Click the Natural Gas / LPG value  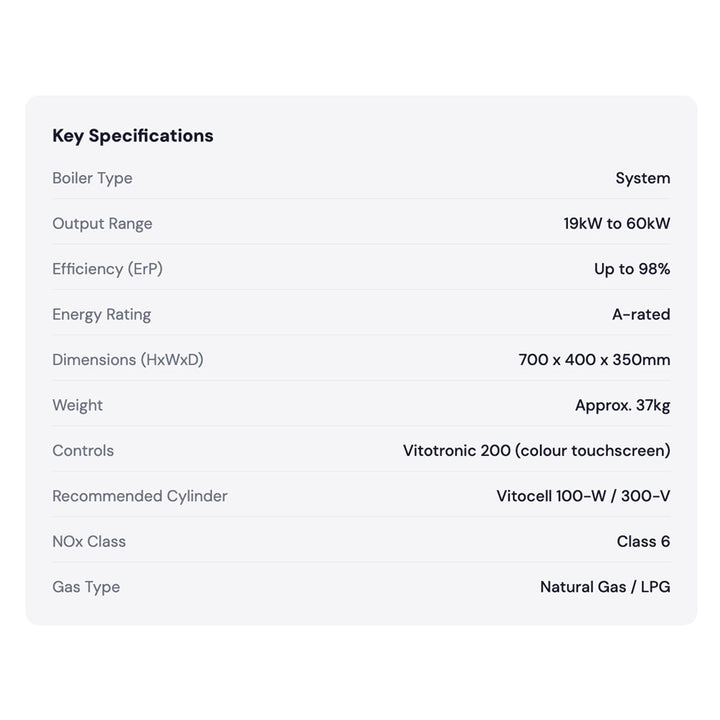[605, 587]
